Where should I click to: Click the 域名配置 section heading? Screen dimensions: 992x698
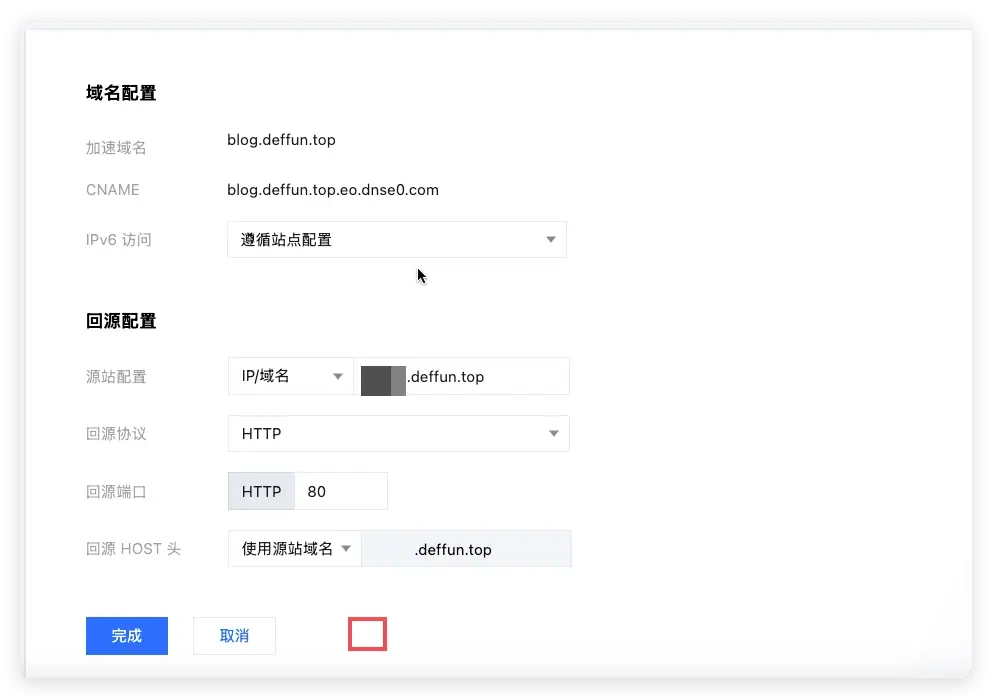coord(121,93)
